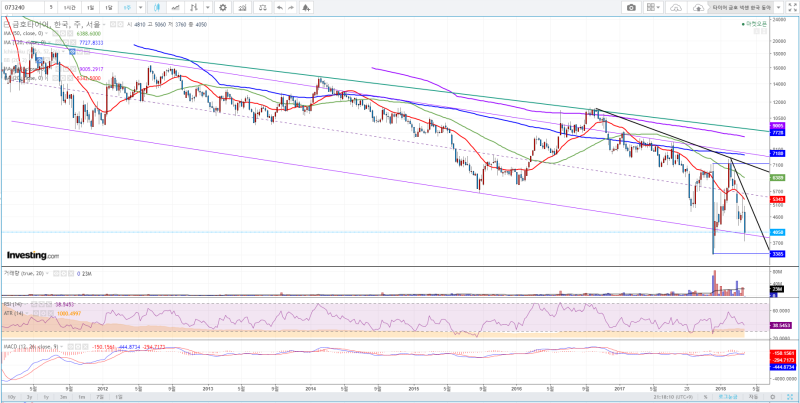
Task: Open settings for the MA 50 indicator
Action: coord(63,33)
